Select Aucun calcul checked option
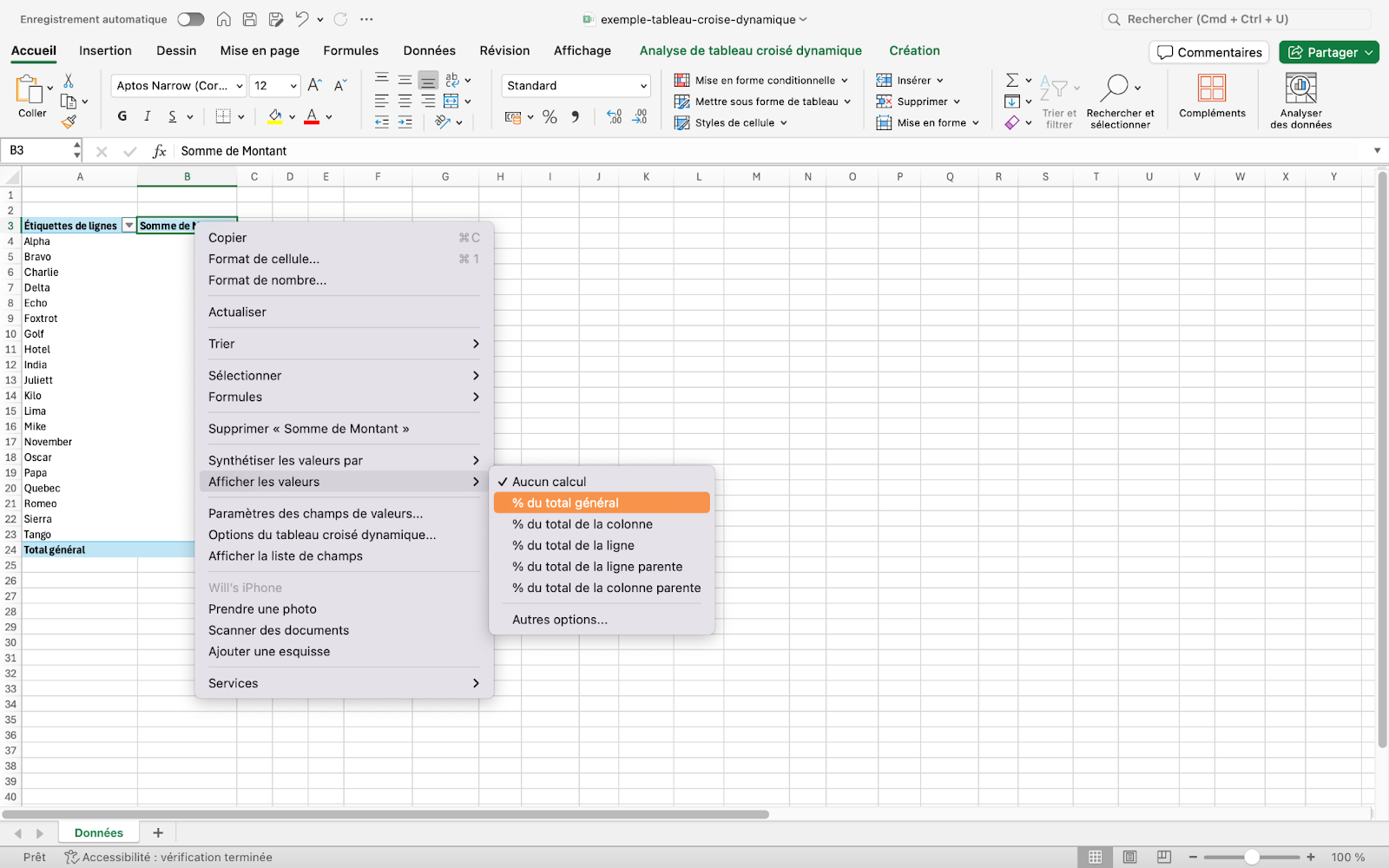The height and width of the screenshot is (868, 1389). click(x=549, y=482)
